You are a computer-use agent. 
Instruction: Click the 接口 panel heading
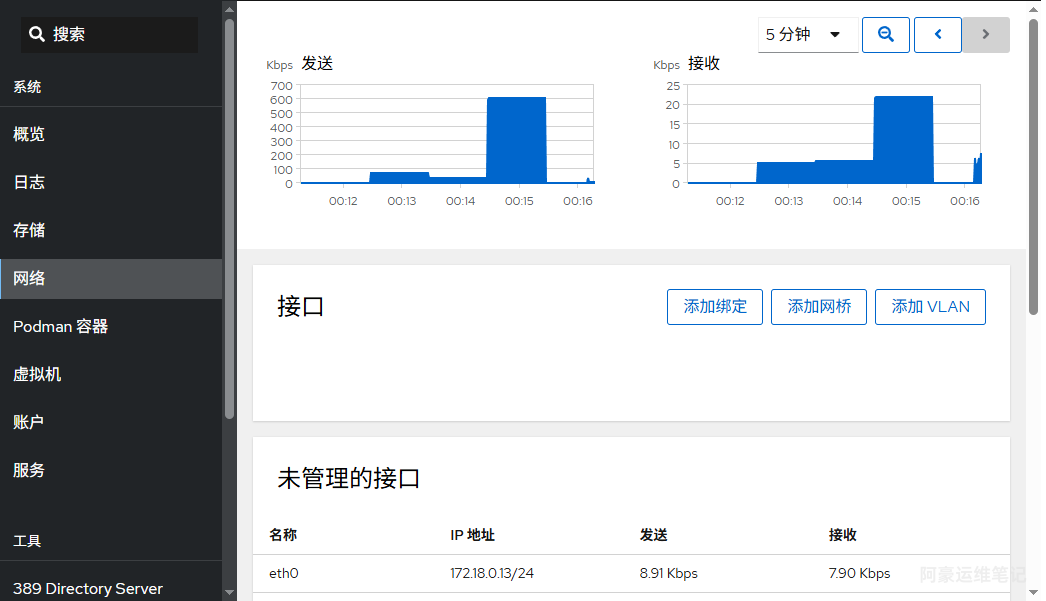pos(301,307)
